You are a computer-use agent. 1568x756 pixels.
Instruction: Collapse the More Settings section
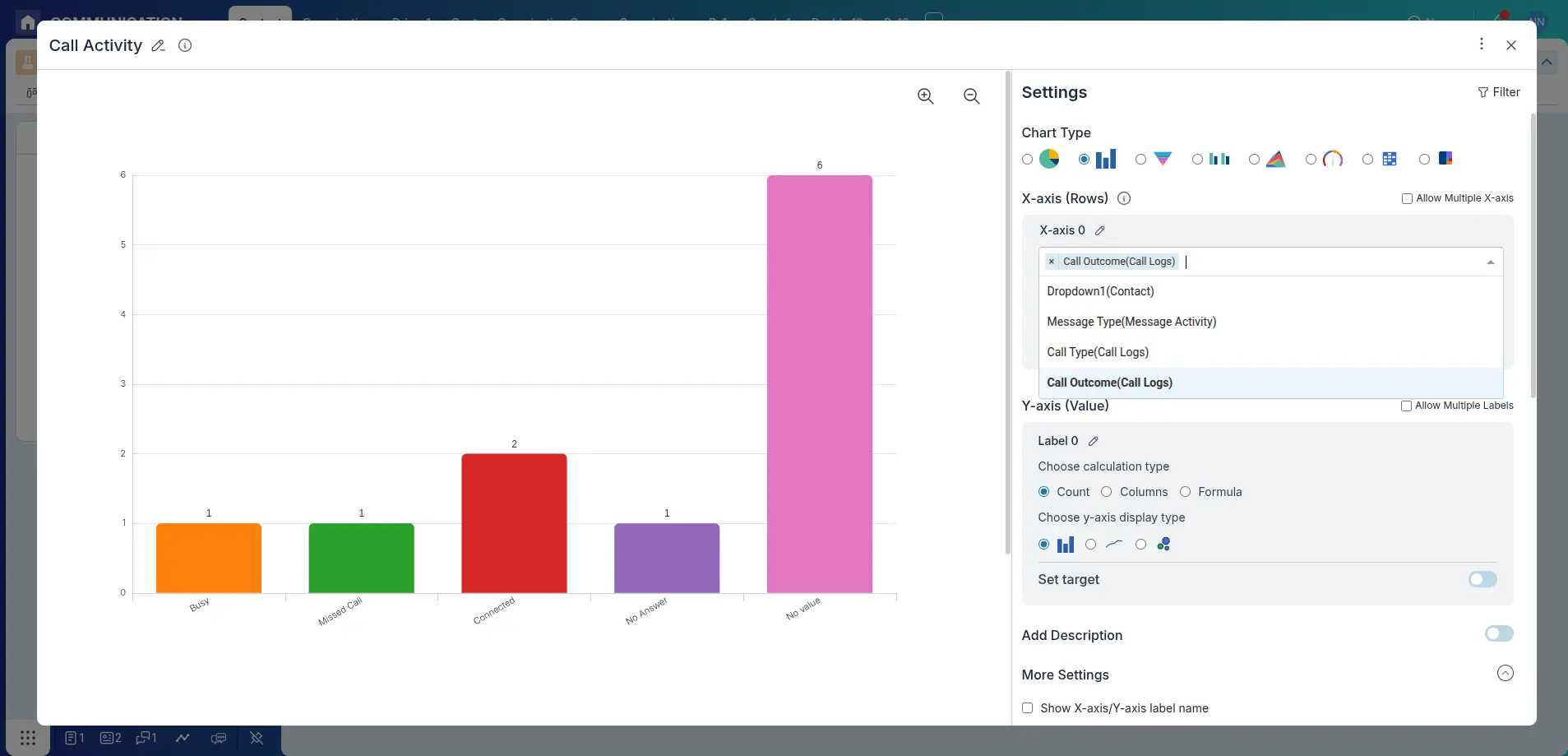click(1505, 673)
